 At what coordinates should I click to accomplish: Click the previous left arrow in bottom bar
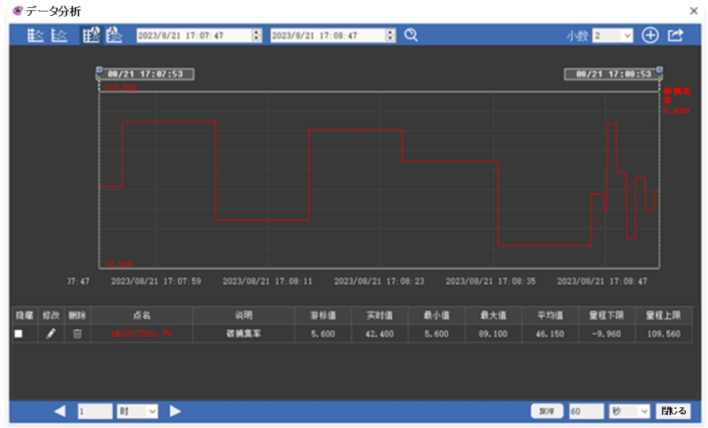59,411
